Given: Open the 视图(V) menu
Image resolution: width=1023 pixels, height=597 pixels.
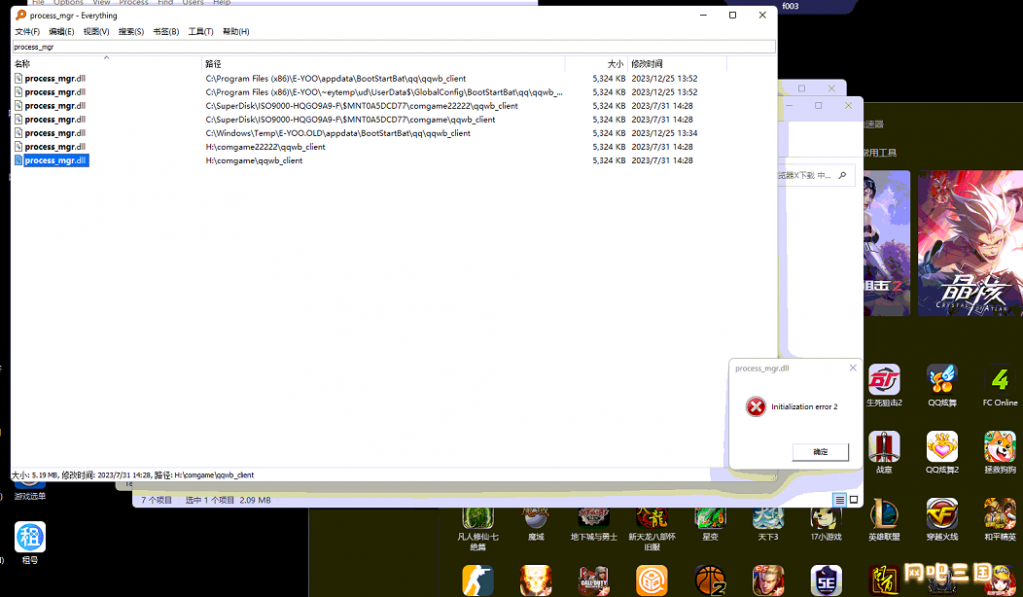Looking at the screenshot, I should coord(96,31).
